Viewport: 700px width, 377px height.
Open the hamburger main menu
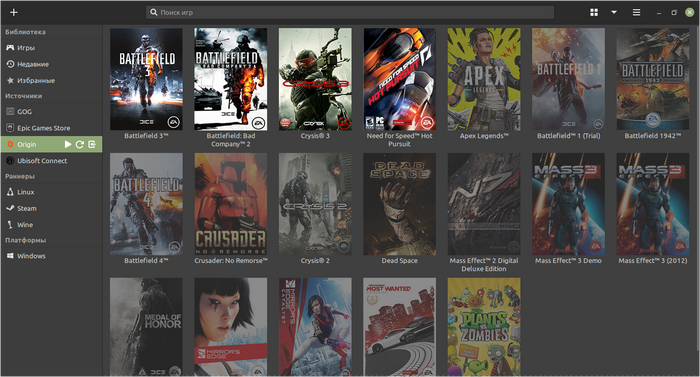click(x=636, y=13)
